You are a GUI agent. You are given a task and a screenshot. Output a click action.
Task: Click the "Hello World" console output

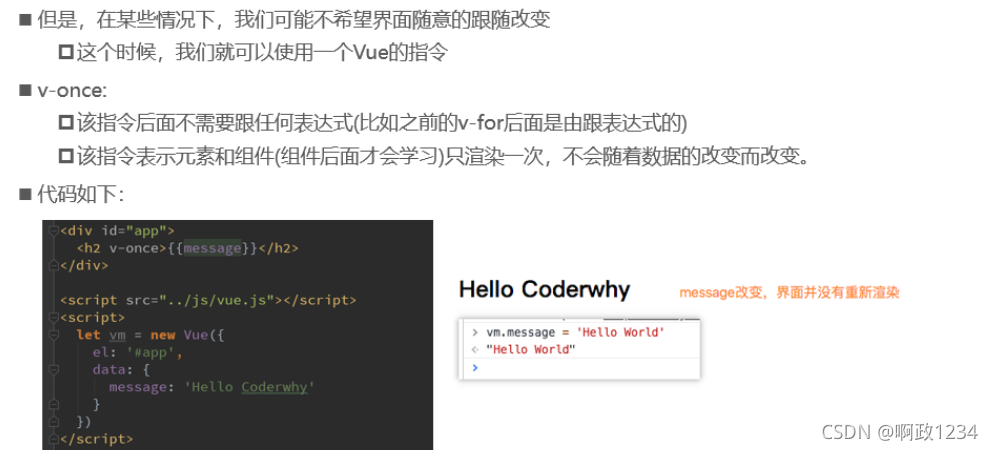tap(531, 349)
